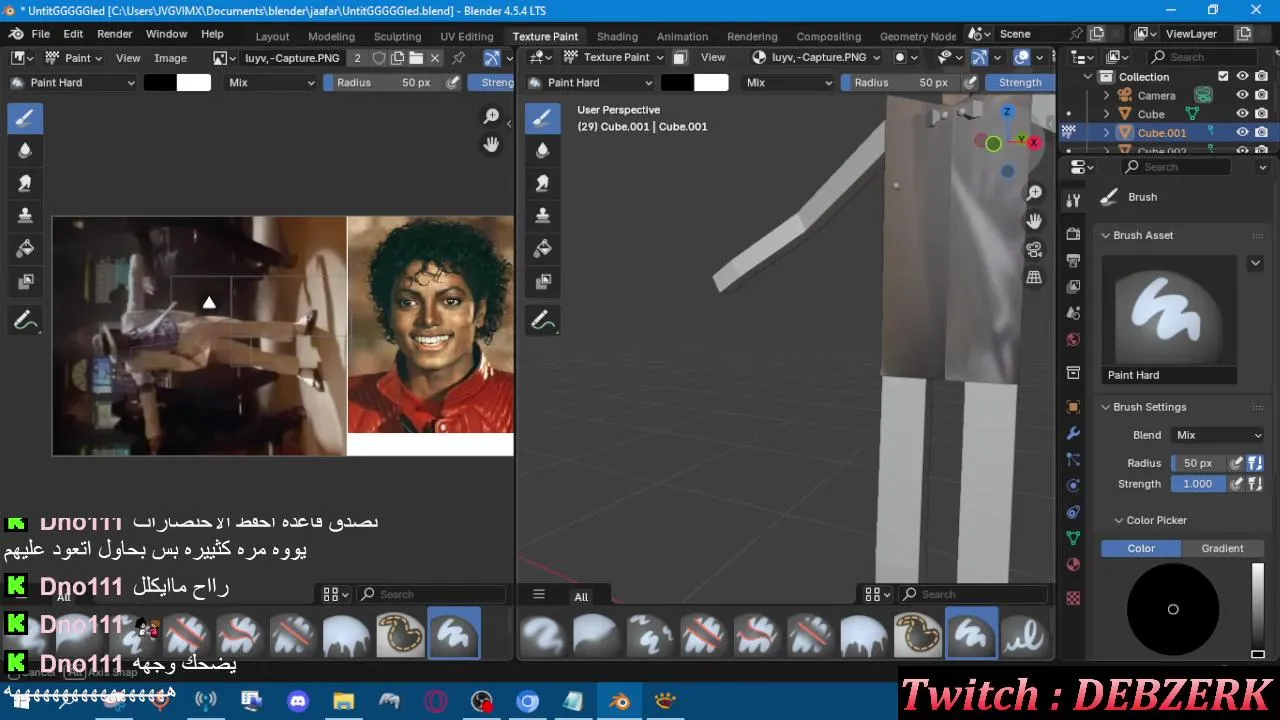Open the Modifiers wrench properties tab

click(x=1073, y=433)
